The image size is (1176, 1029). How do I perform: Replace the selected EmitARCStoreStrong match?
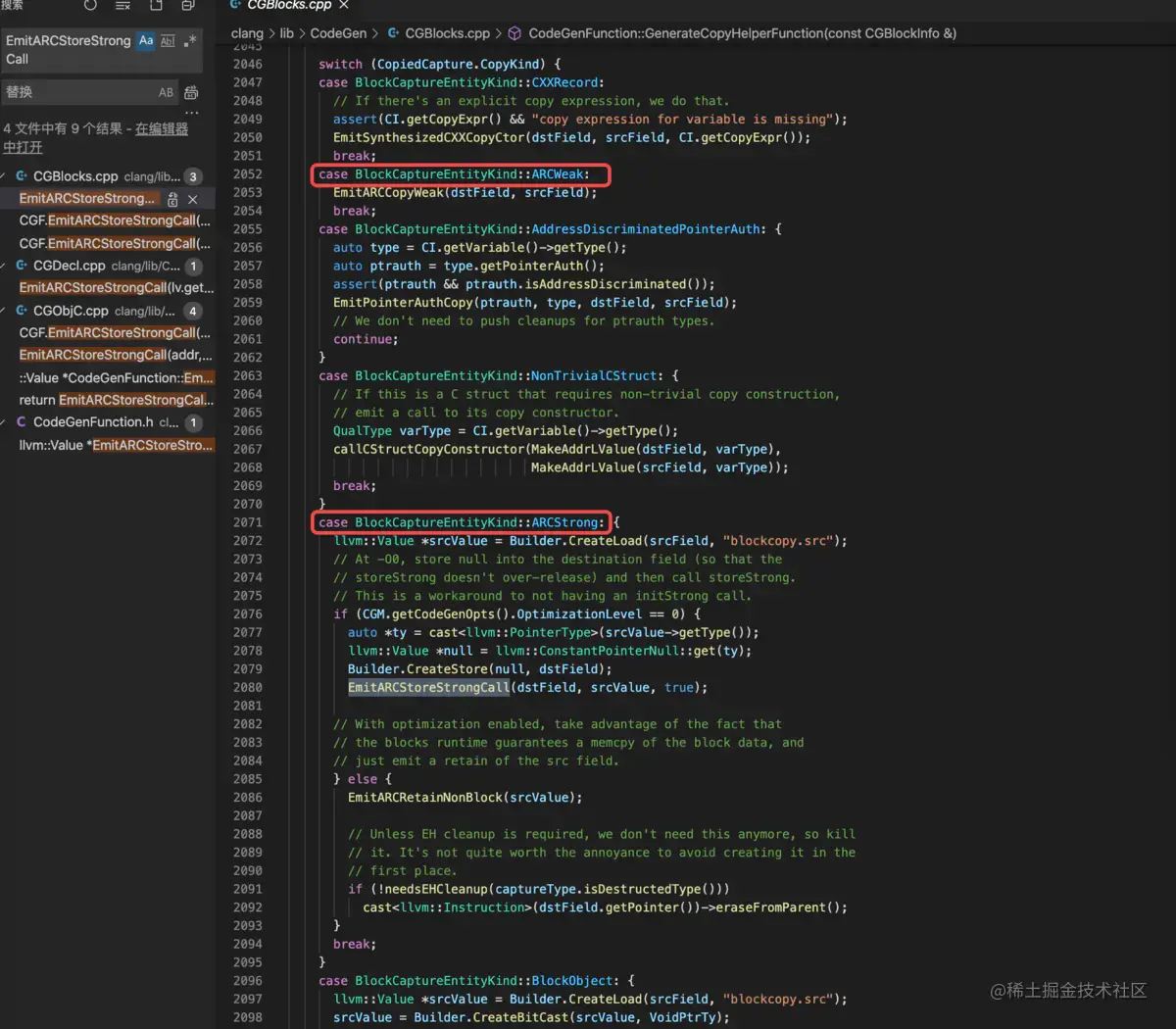[172, 199]
